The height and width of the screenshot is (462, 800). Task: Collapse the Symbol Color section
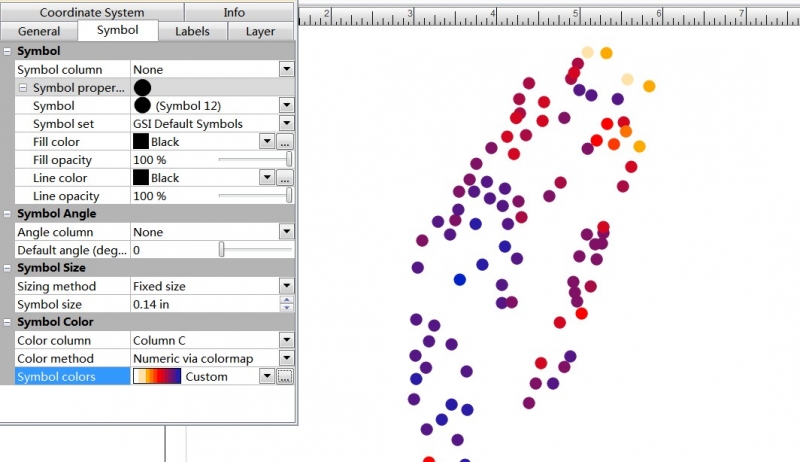pos(8,322)
